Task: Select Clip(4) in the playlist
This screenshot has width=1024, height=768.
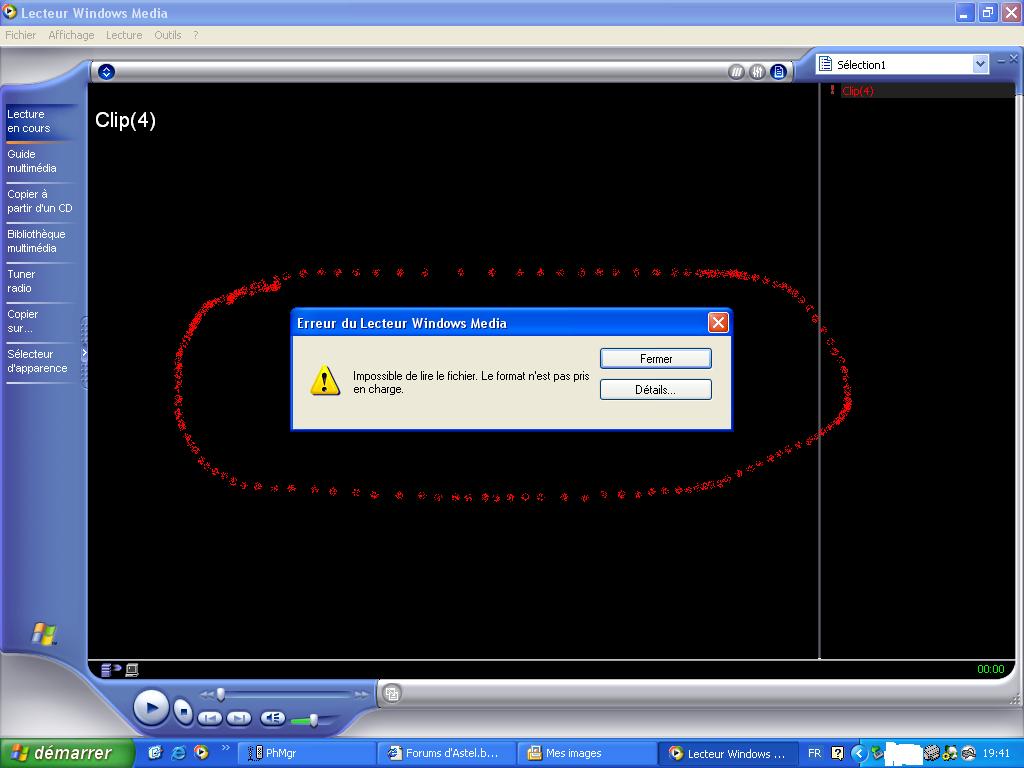Action: coord(857,91)
